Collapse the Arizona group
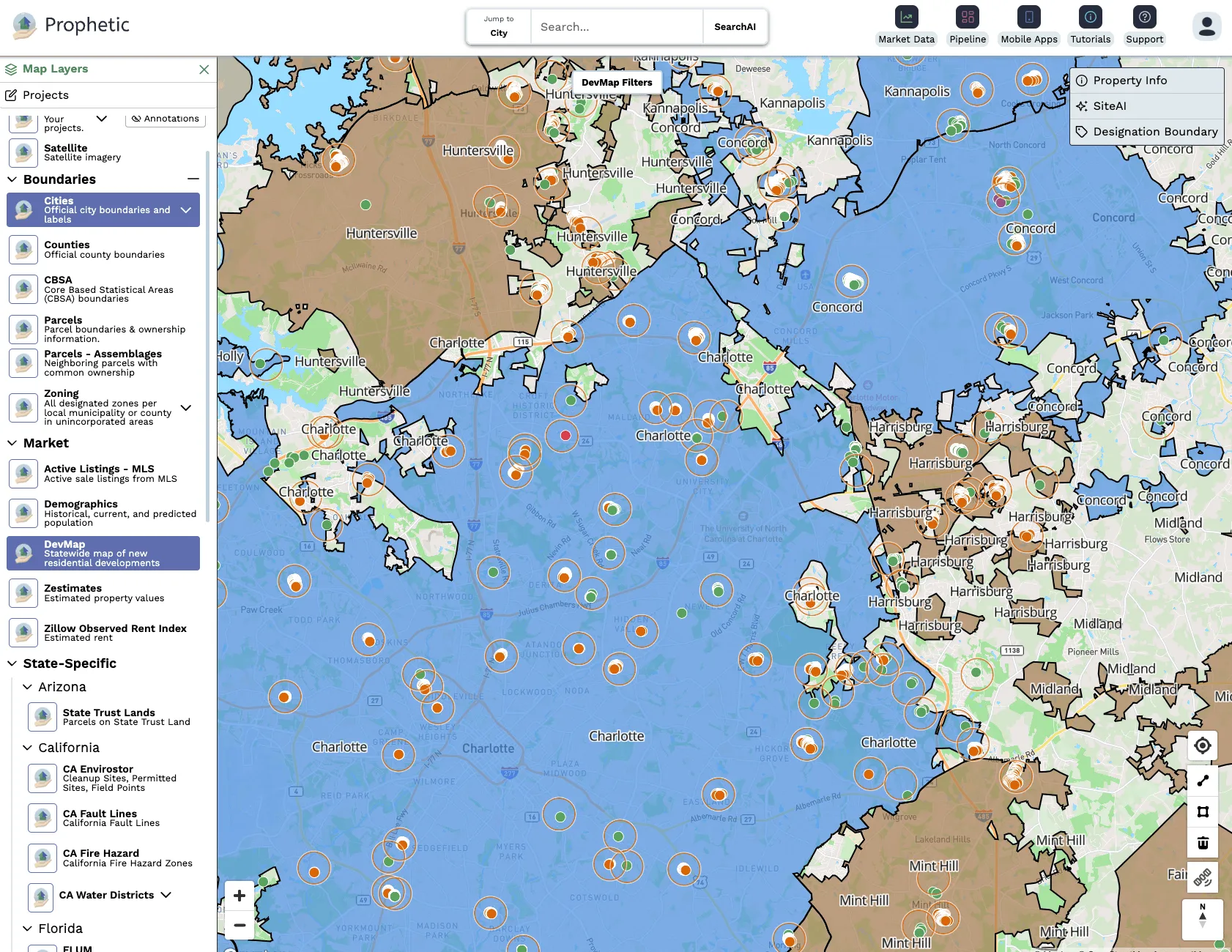The width and height of the screenshot is (1232, 952). click(27, 687)
